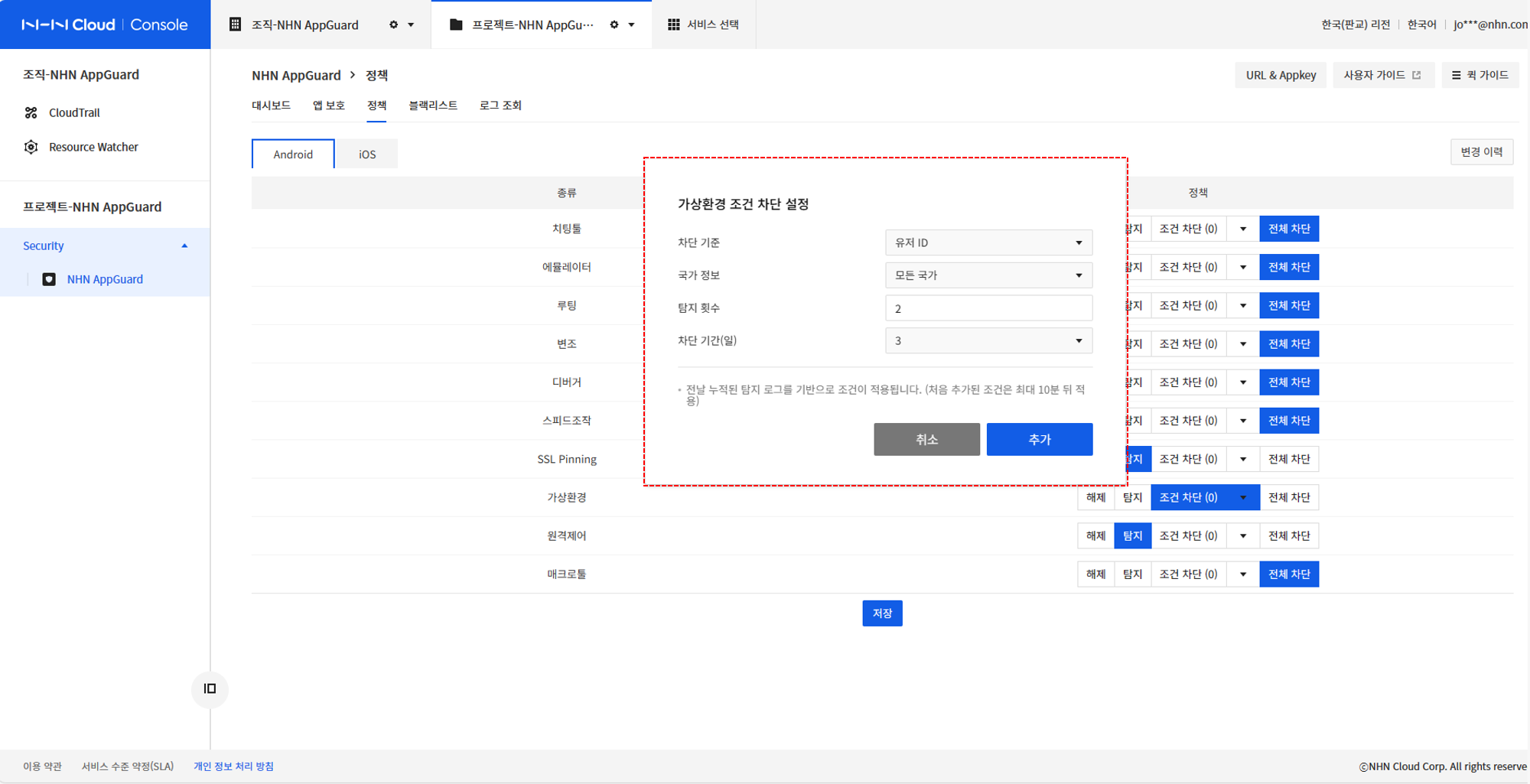Open 서비스 수준 약정(SLA) link
Image resolution: width=1530 pixels, height=784 pixels.
point(128,766)
